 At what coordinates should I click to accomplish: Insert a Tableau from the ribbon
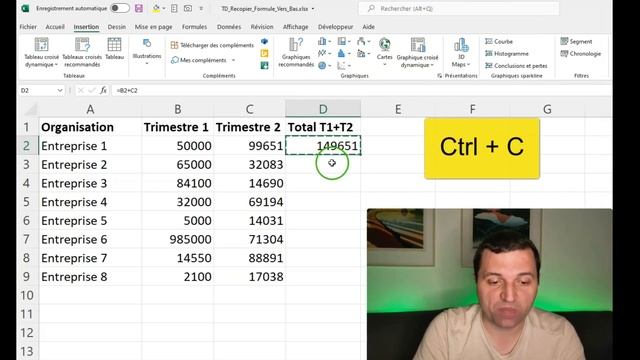pyautogui.click(x=114, y=49)
